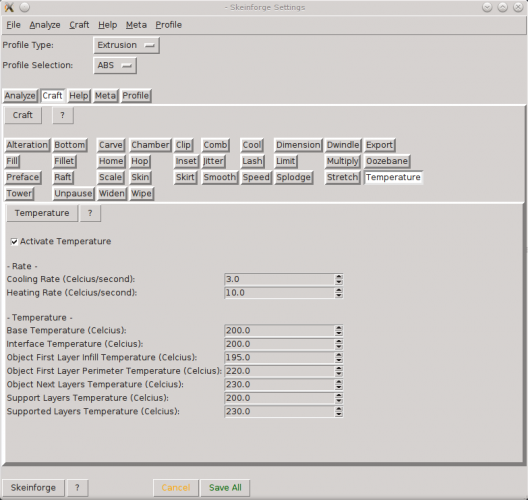This screenshot has width=528, height=500.
Task: Adjust Supported Layers Temperature spinner
Action: coord(339,411)
